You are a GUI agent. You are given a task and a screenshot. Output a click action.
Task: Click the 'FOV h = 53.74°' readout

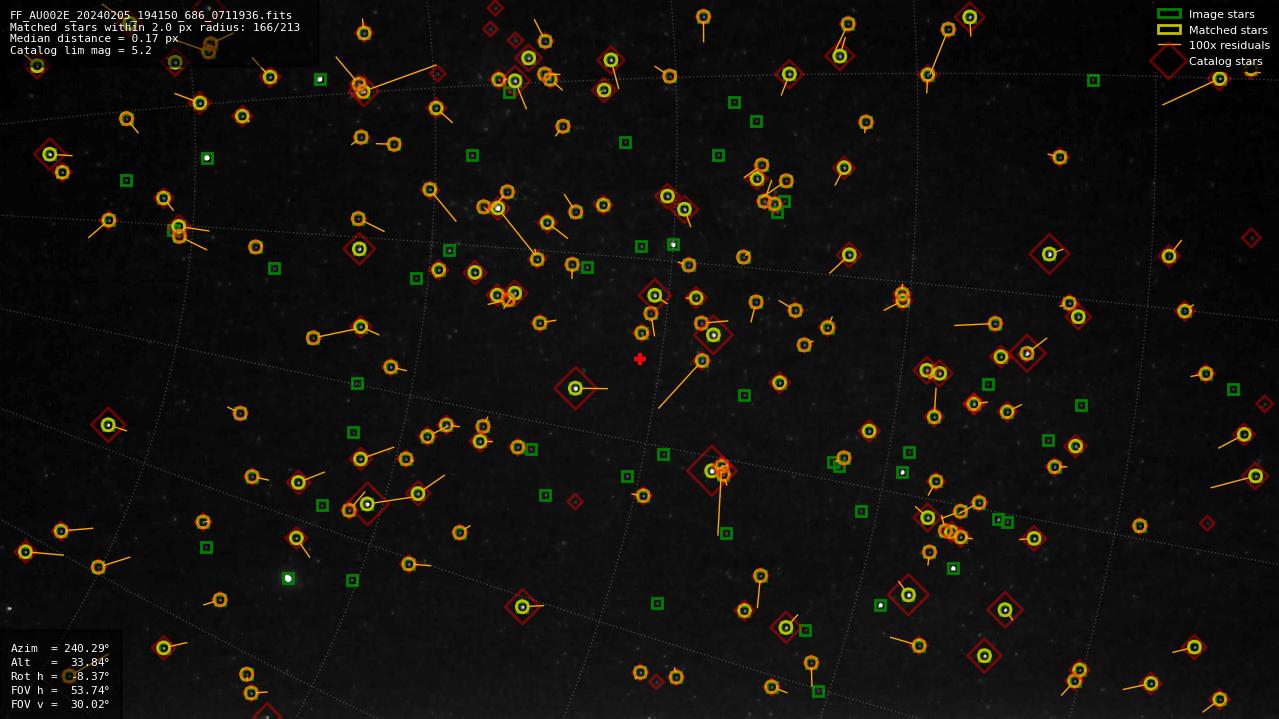(60, 690)
